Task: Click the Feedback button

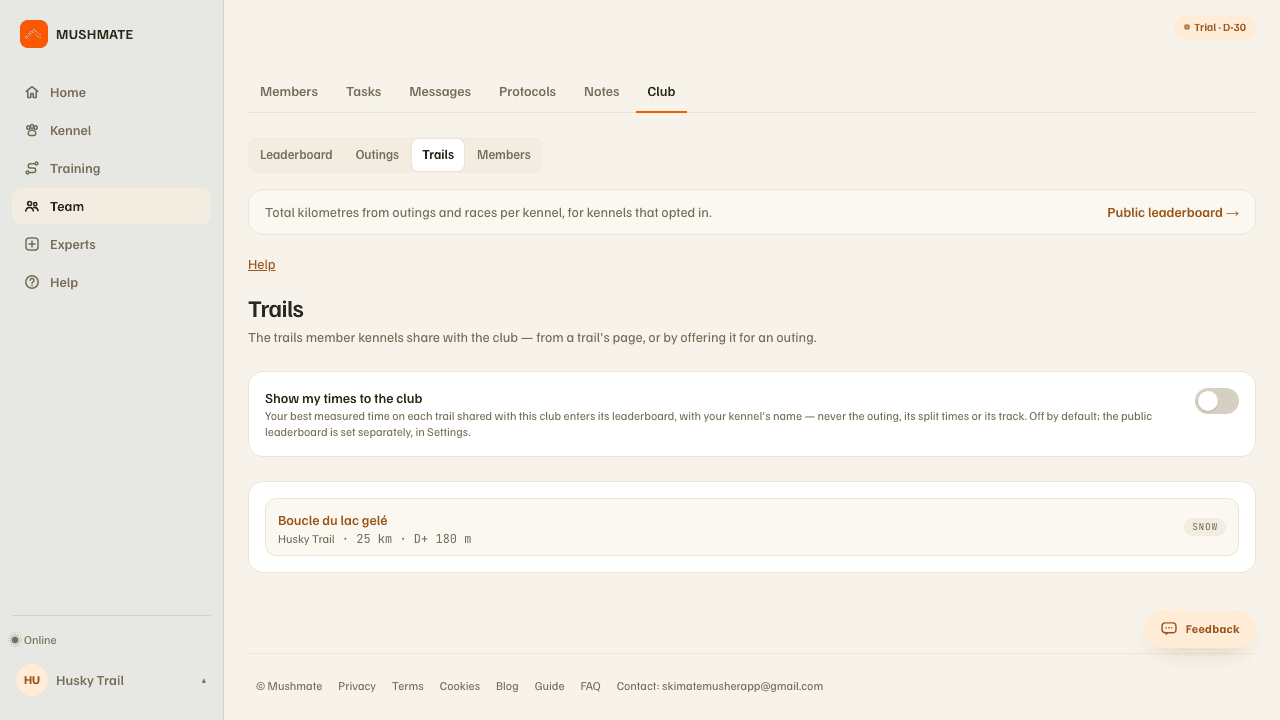Action: pyautogui.click(x=1200, y=629)
